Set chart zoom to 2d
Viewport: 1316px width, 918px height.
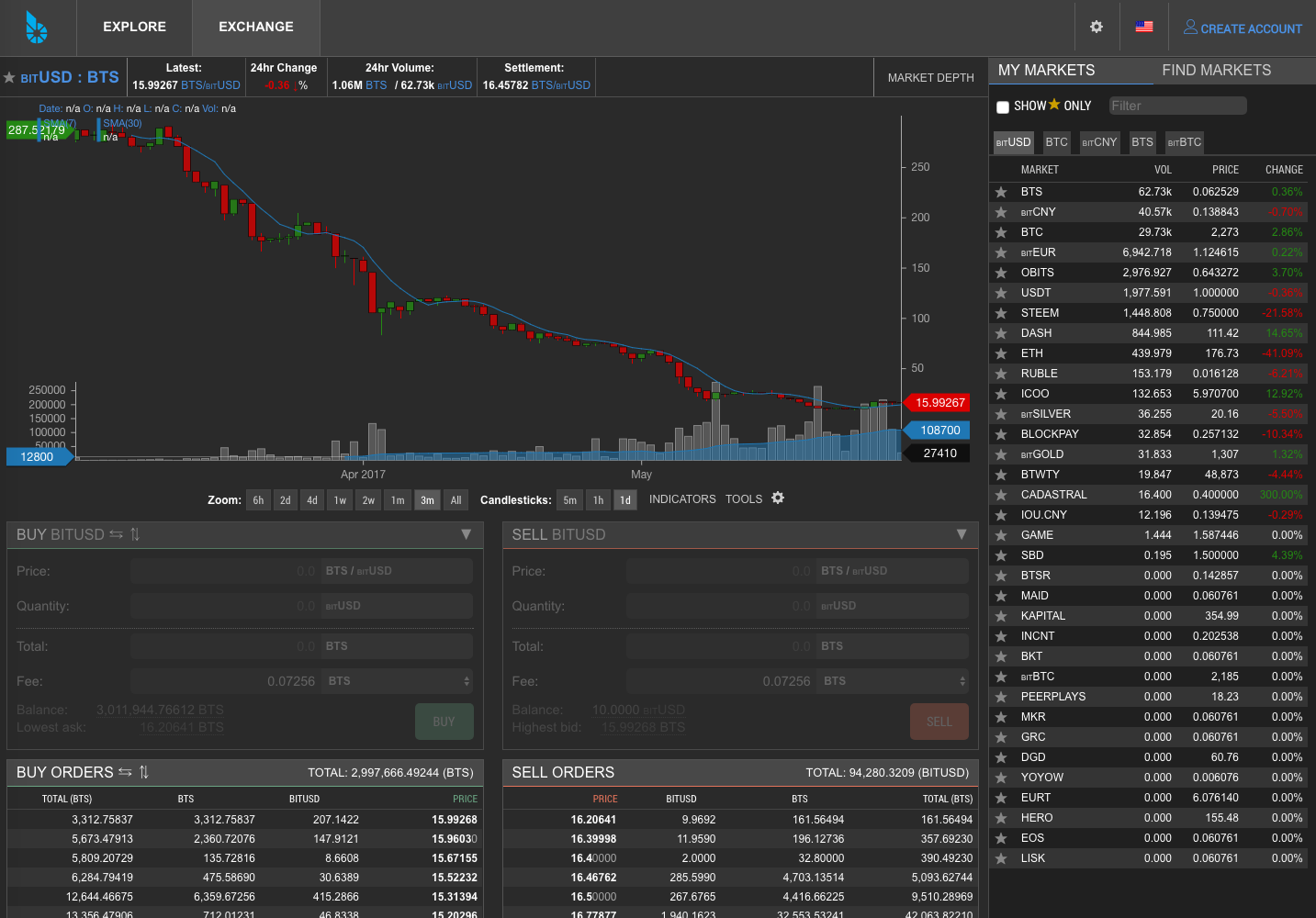point(286,500)
